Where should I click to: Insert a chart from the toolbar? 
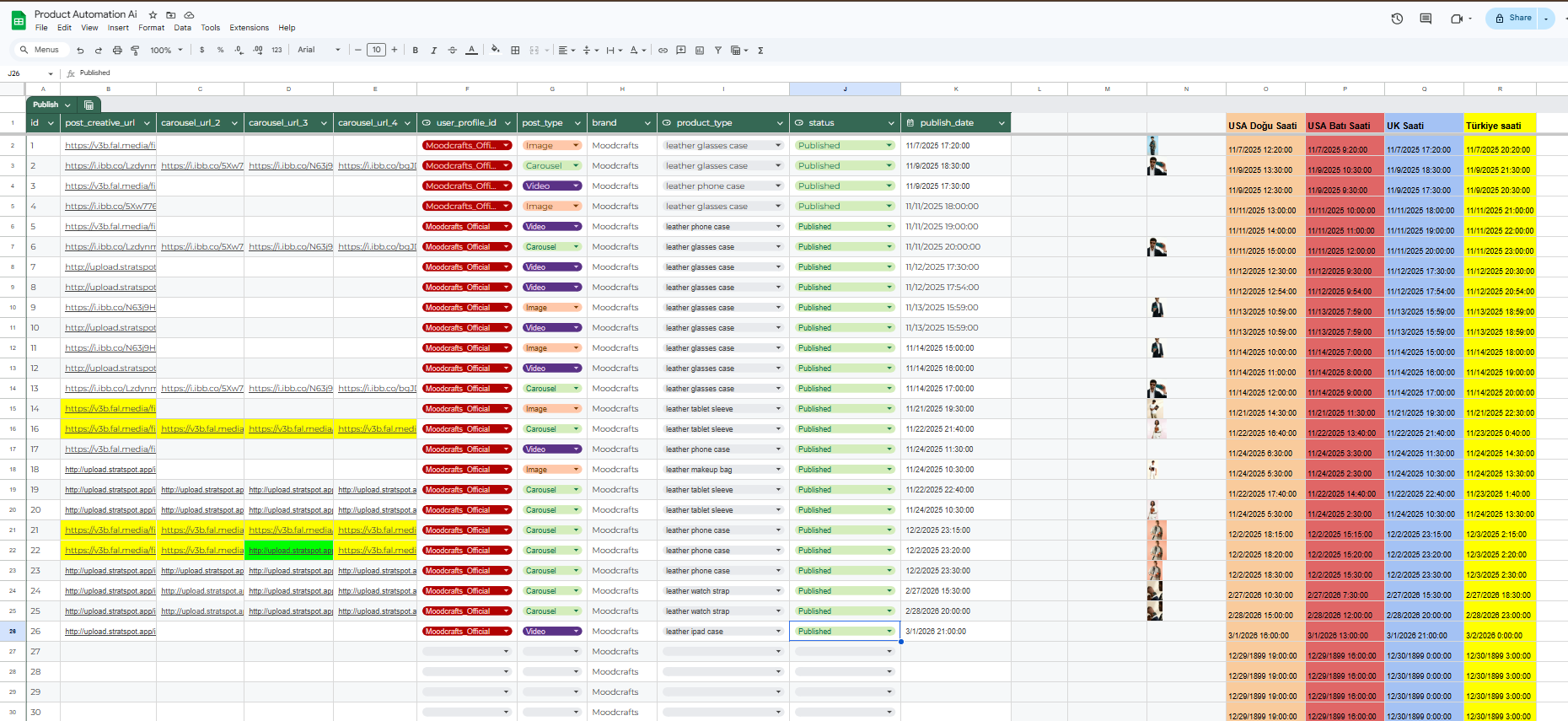[700, 51]
